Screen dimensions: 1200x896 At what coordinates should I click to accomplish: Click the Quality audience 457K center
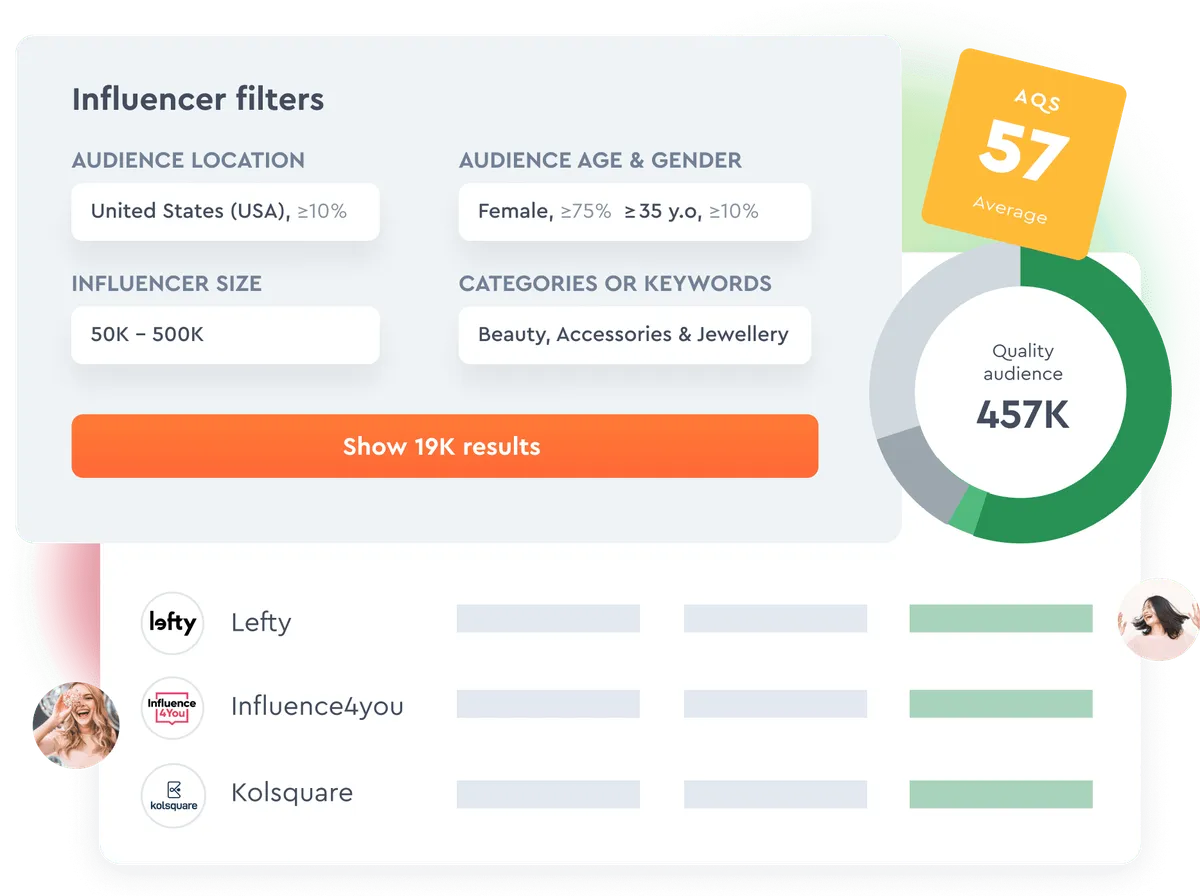tap(1022, 391)
